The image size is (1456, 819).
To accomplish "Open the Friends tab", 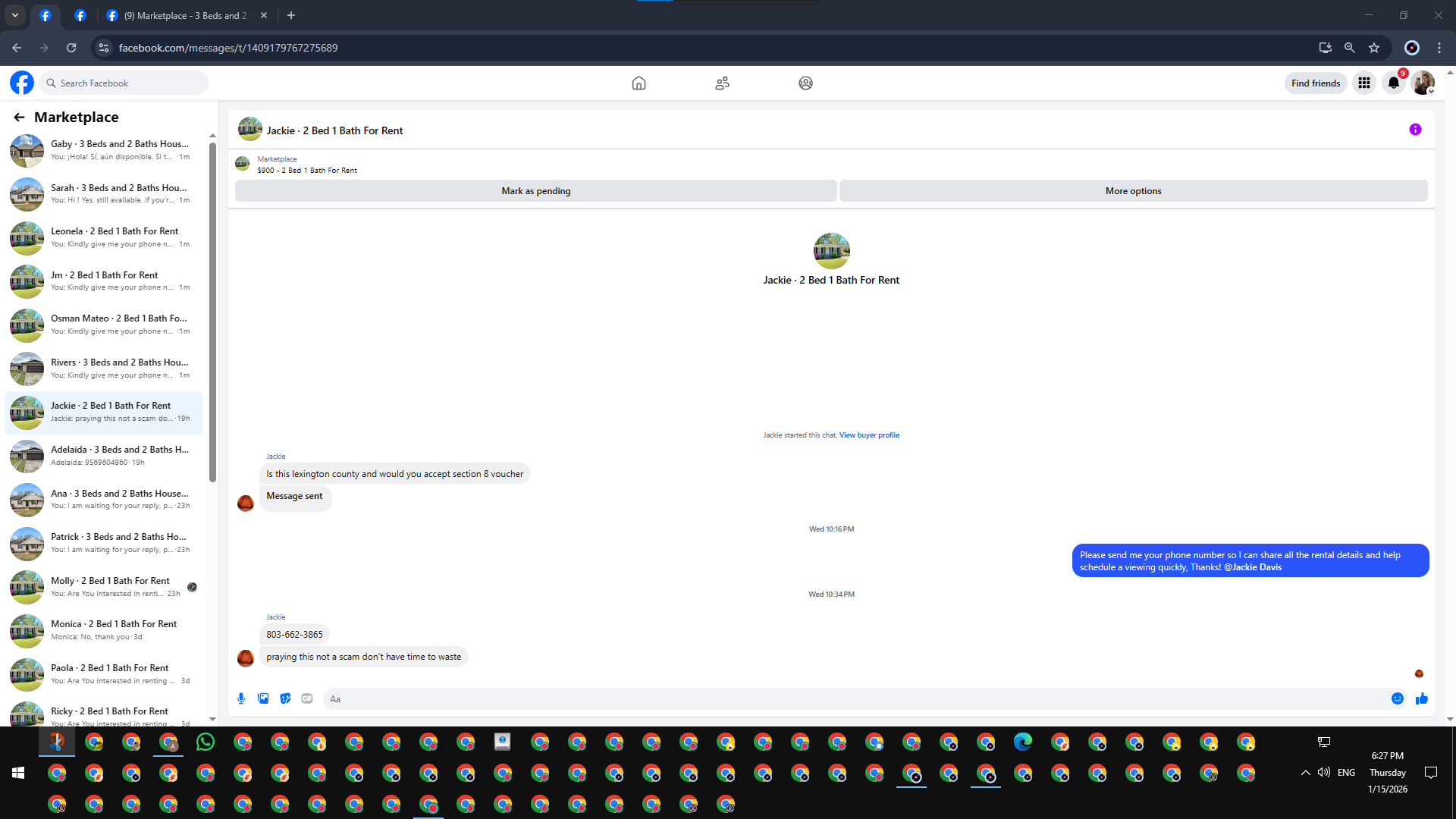I will 722,83.
